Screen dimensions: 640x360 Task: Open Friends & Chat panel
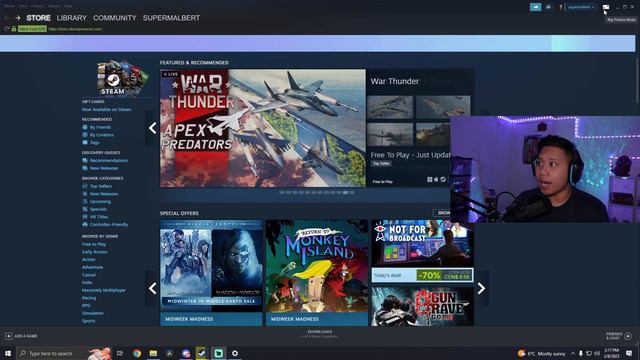coord(618,336)
